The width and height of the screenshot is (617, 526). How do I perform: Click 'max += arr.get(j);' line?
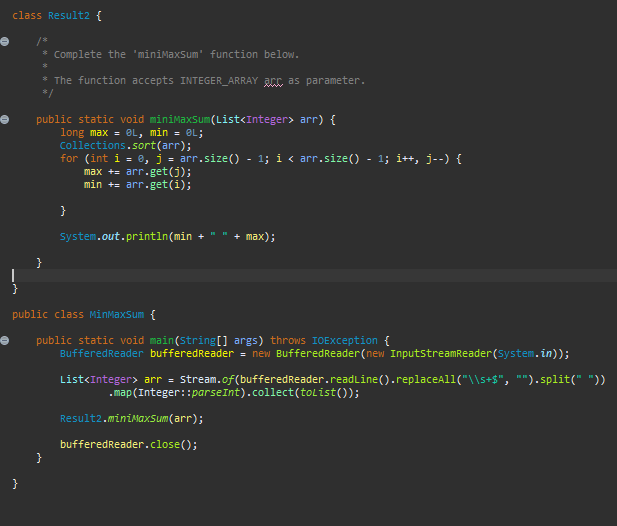pos(137,172)
